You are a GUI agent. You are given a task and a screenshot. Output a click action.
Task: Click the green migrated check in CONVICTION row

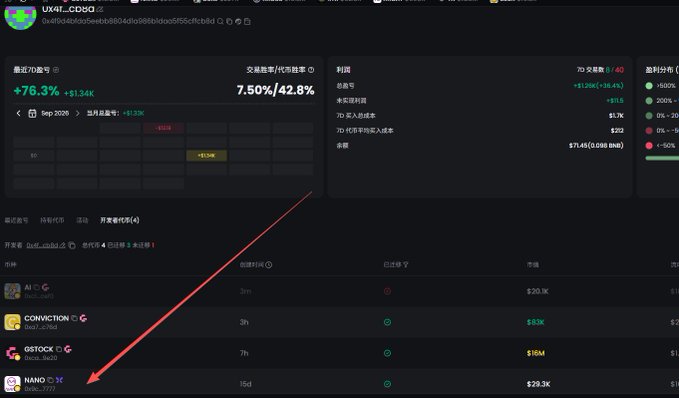(x=388, y=322)
